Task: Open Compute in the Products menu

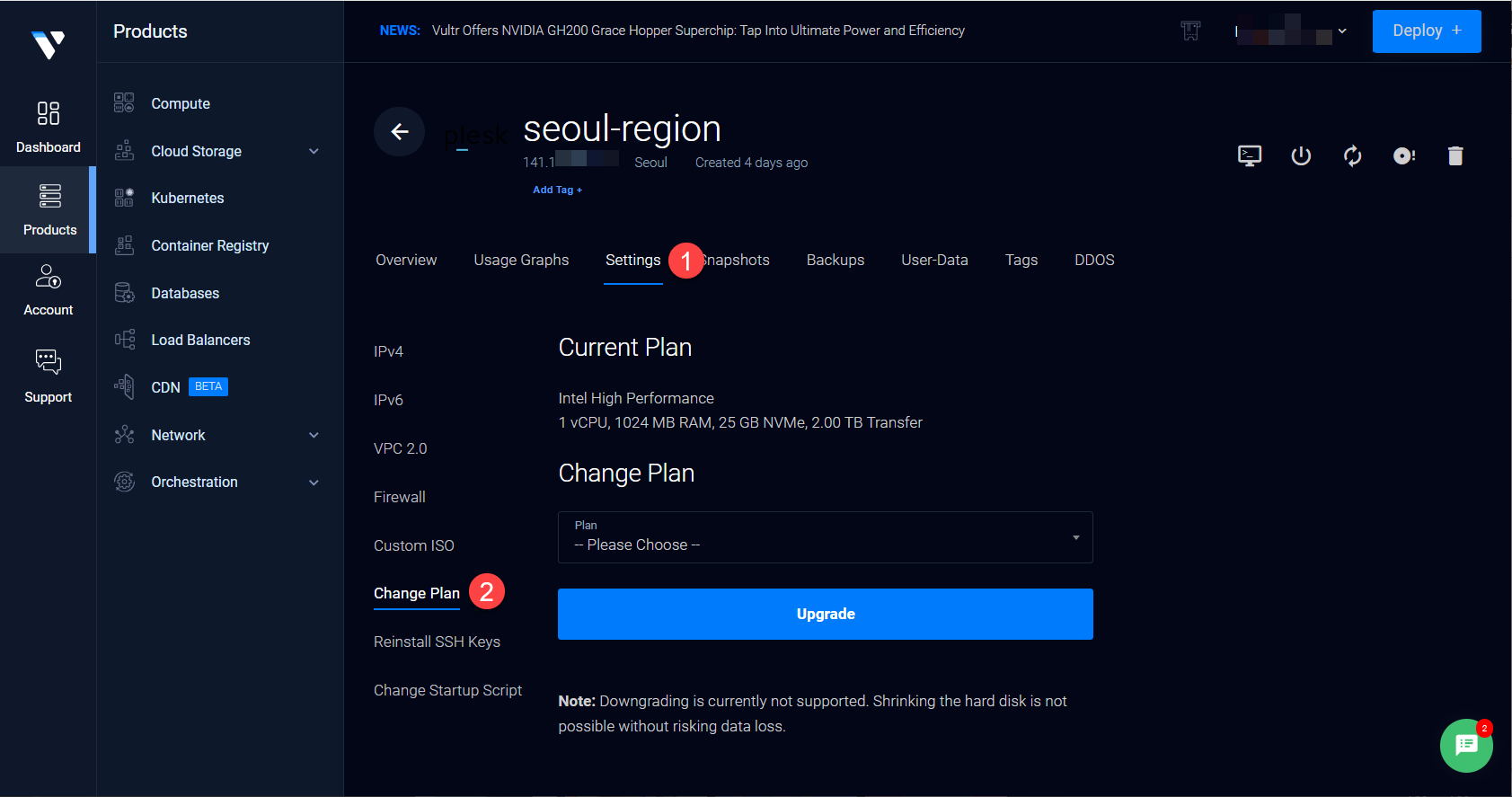Action: pyautogui.click(x=181, y=103)
